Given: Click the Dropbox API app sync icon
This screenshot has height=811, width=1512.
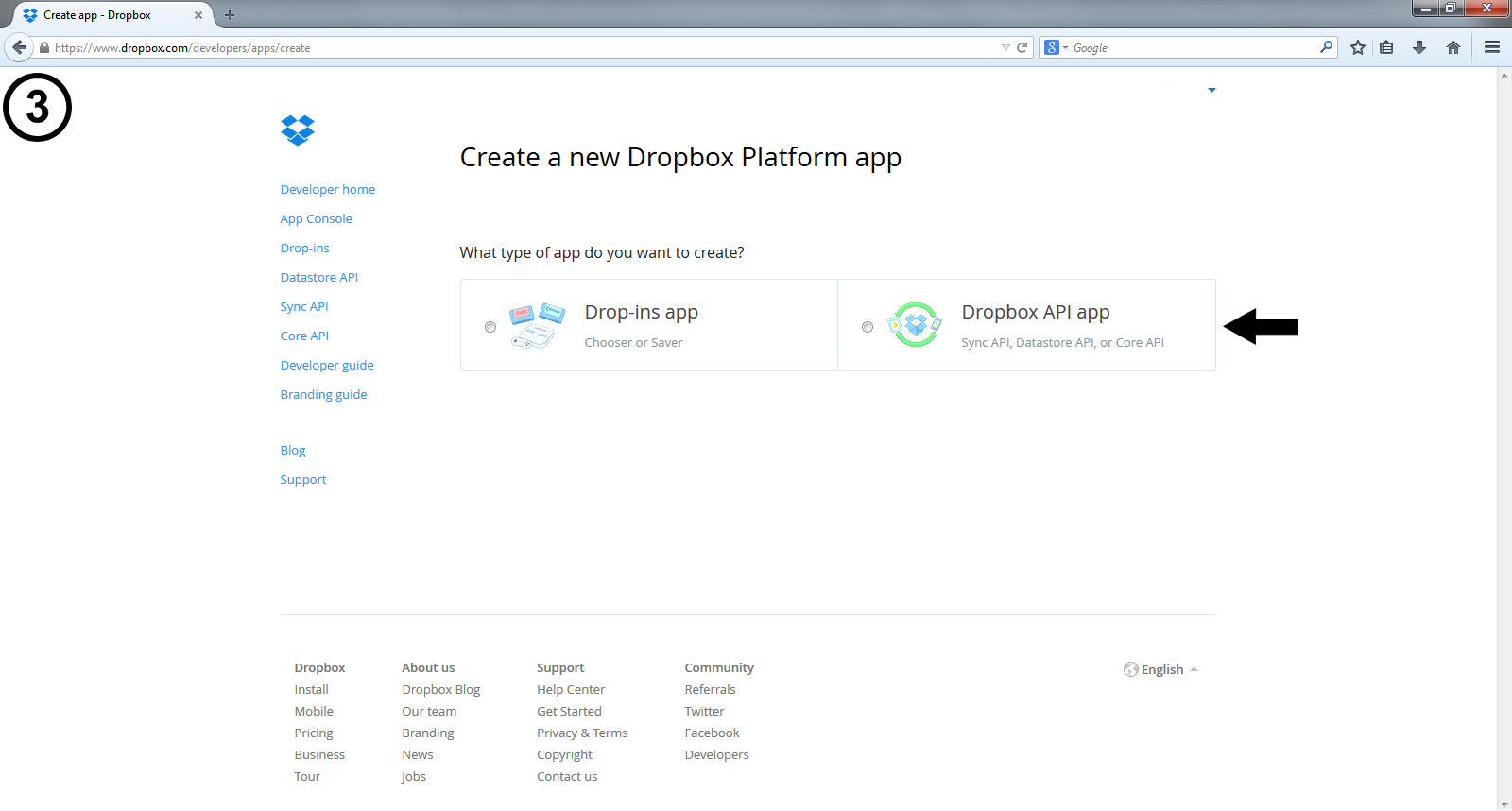Looking at the screenshot, I should (915, 325).
